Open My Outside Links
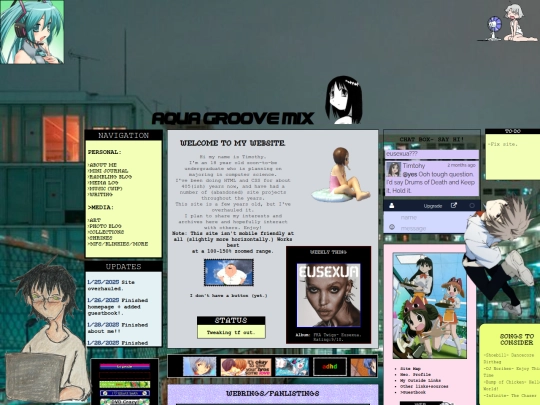The width and height of the screenshot is (540, 405). 420,380
